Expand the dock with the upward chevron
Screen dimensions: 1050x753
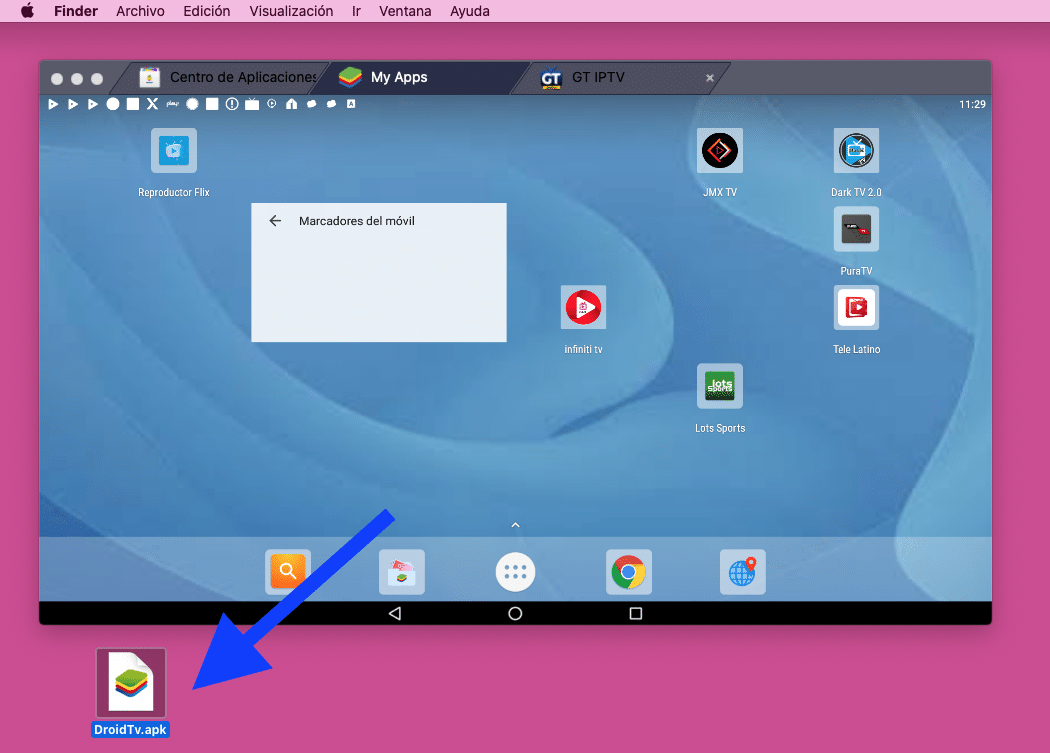click(x=515, y=524)
